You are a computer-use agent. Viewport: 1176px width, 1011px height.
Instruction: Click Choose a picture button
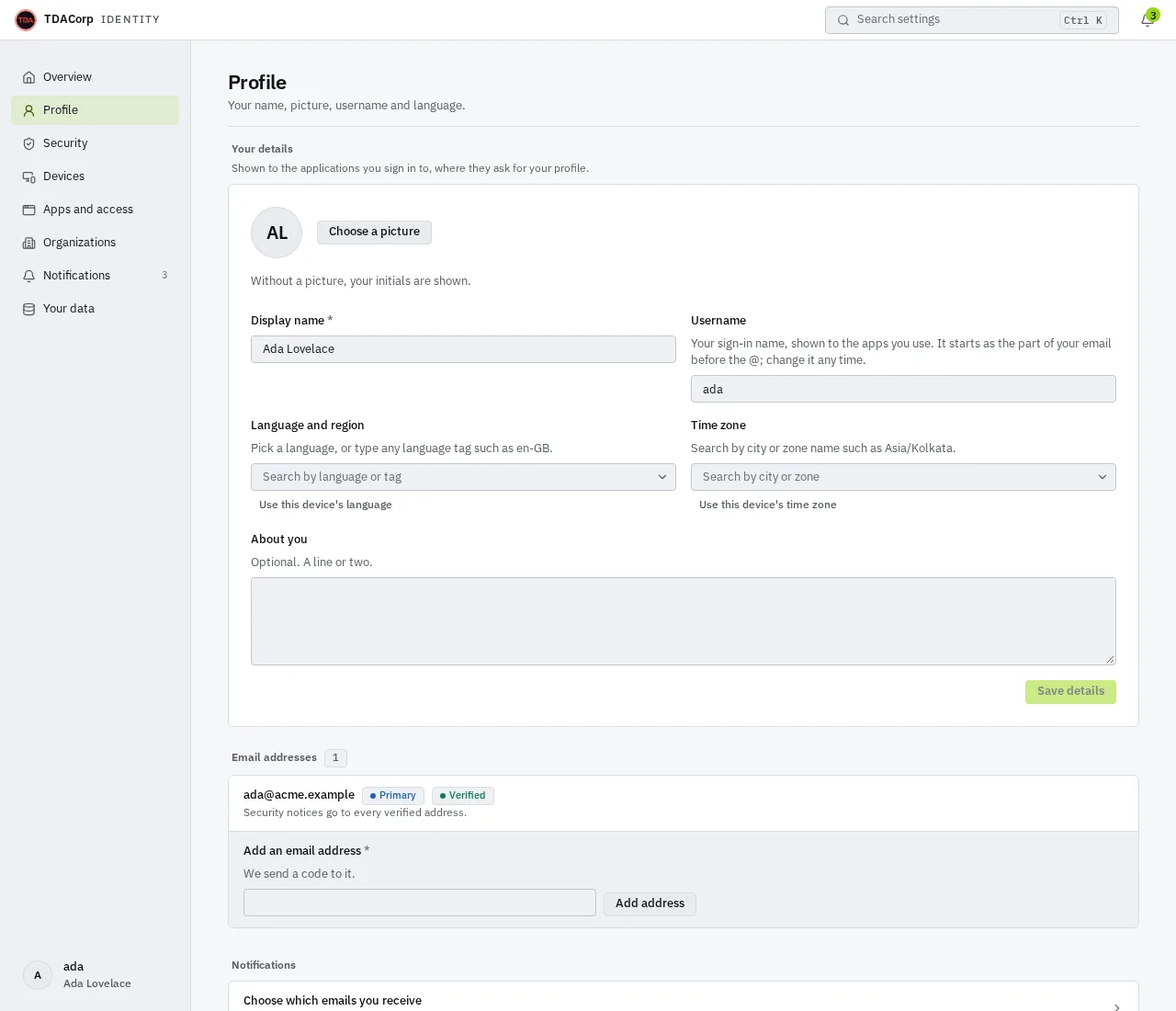[x=374, y=233]
